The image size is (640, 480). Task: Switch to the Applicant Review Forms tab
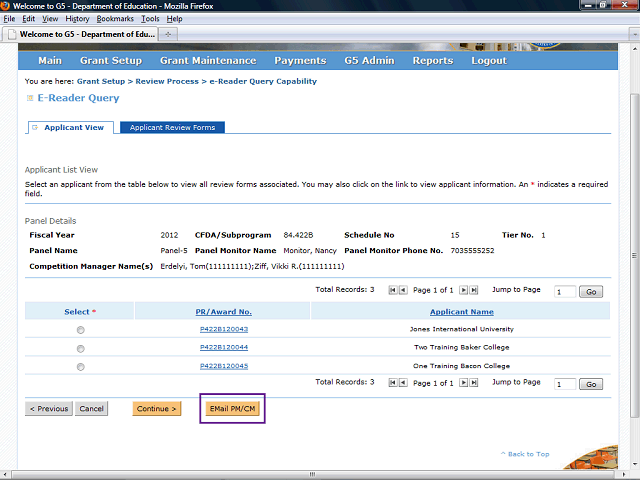pos(172,128)
